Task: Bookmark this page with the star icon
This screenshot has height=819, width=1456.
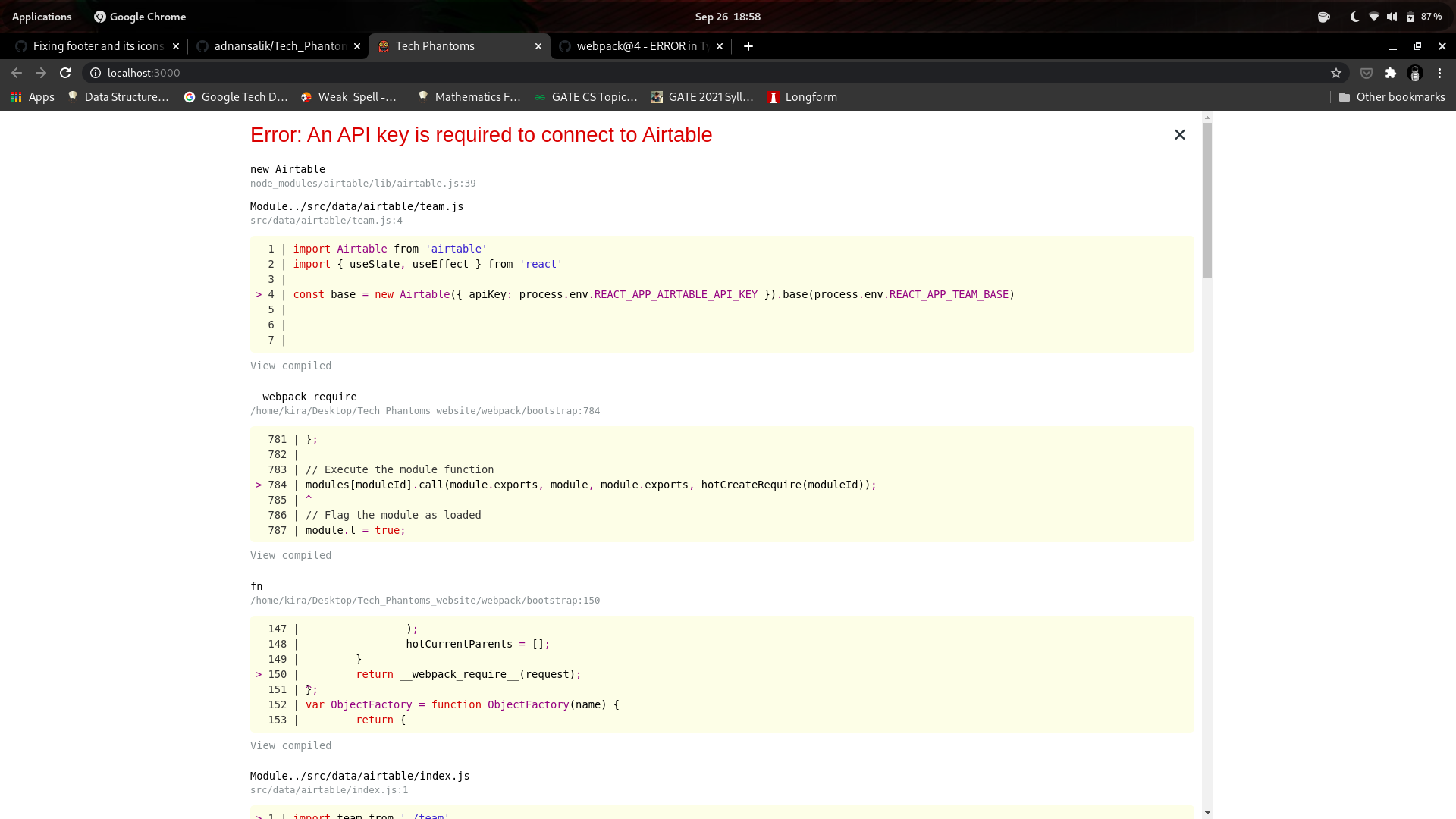Action: 1337,73
